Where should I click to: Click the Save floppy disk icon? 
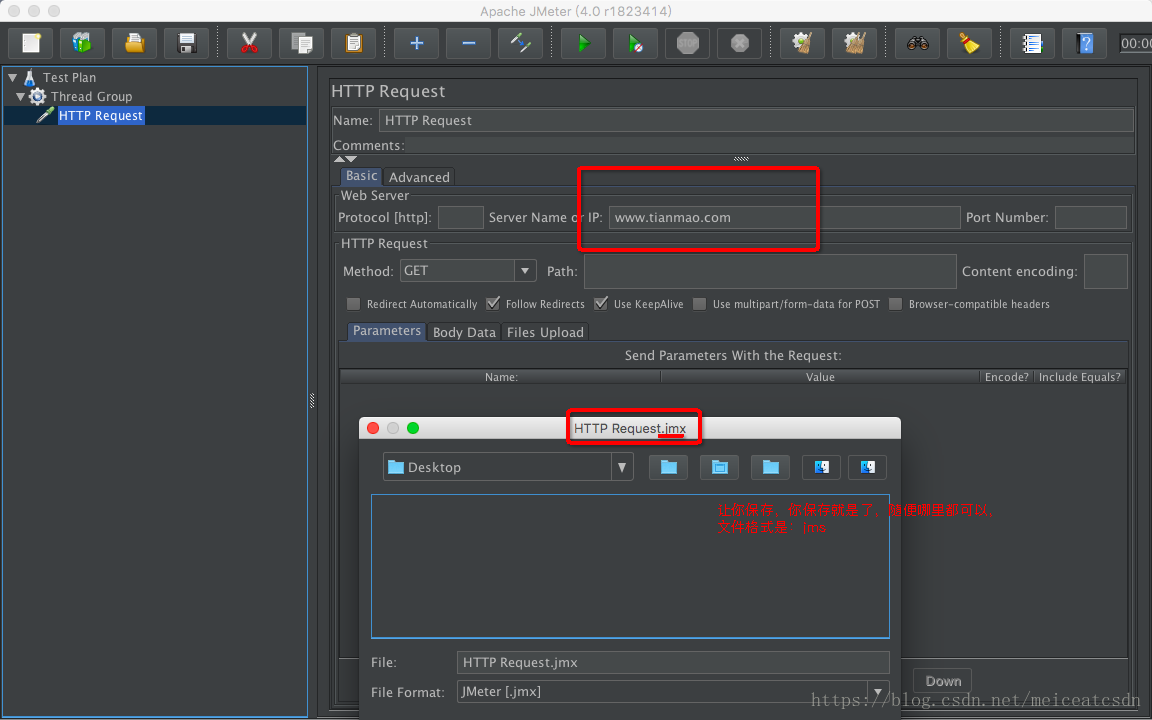pos(187,43)
